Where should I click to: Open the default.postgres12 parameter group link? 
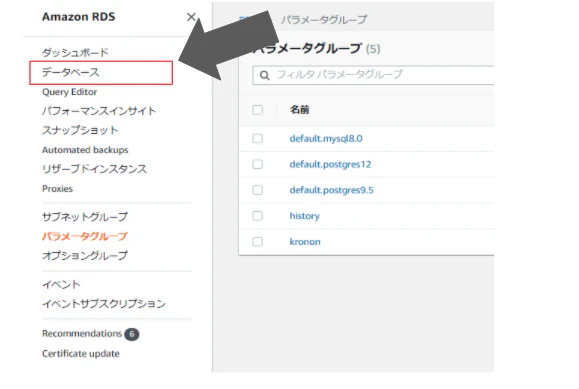click(330, 164)
